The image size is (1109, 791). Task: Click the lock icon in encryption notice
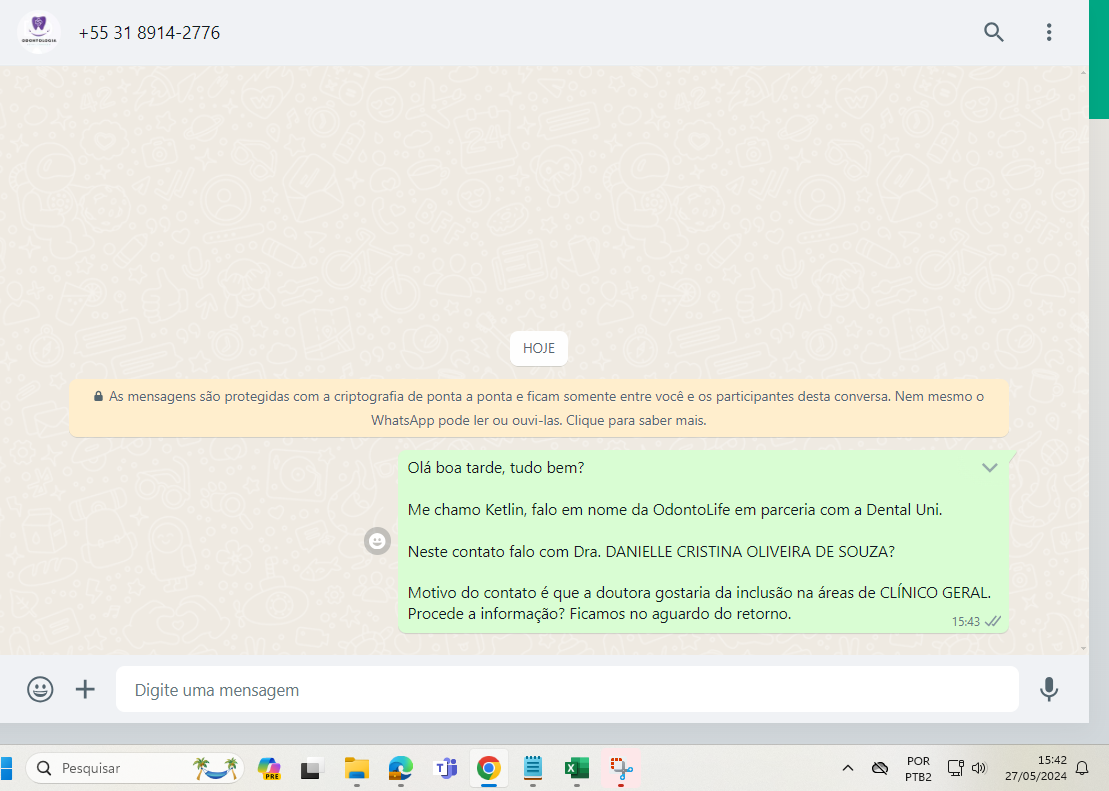(98, 396)
